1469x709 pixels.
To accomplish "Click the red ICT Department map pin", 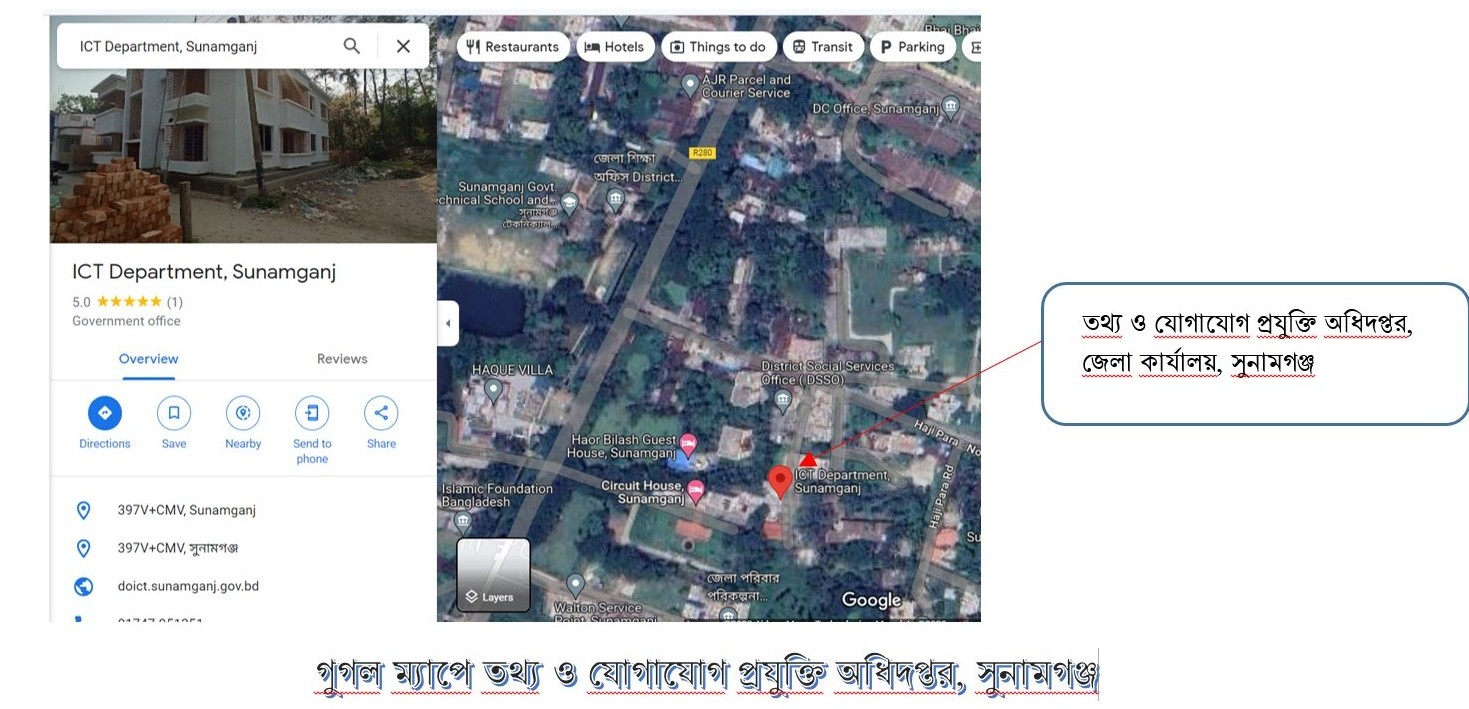I will point(780,481).
